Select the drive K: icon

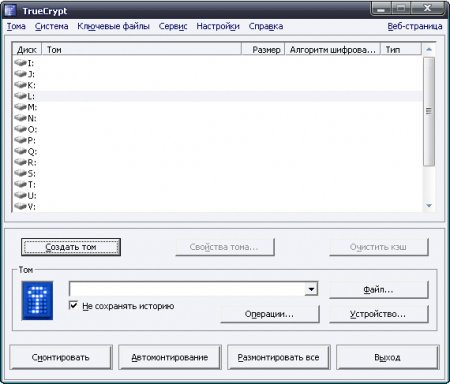pos(20,85)
